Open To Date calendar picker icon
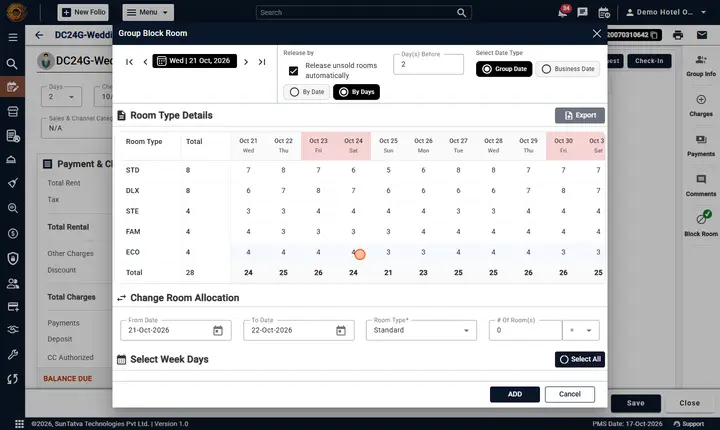Screen dimensions: 720x430 pos(341,330)
